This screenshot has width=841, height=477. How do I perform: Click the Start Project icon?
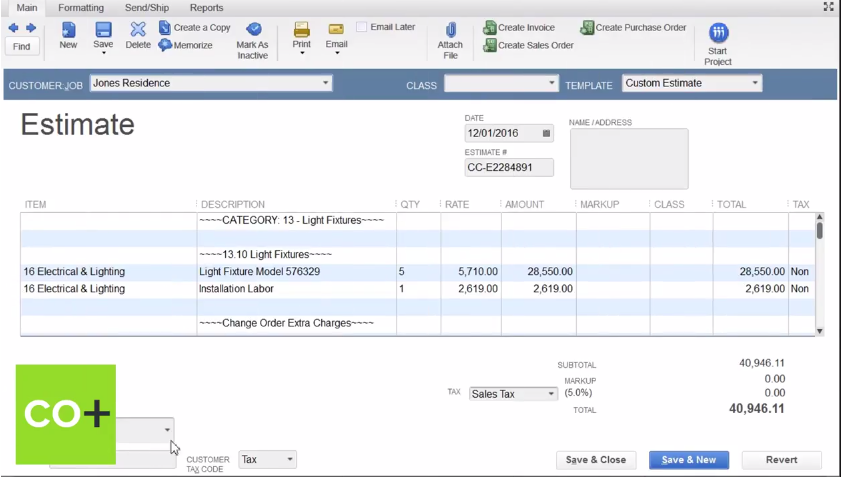(718, 33)
